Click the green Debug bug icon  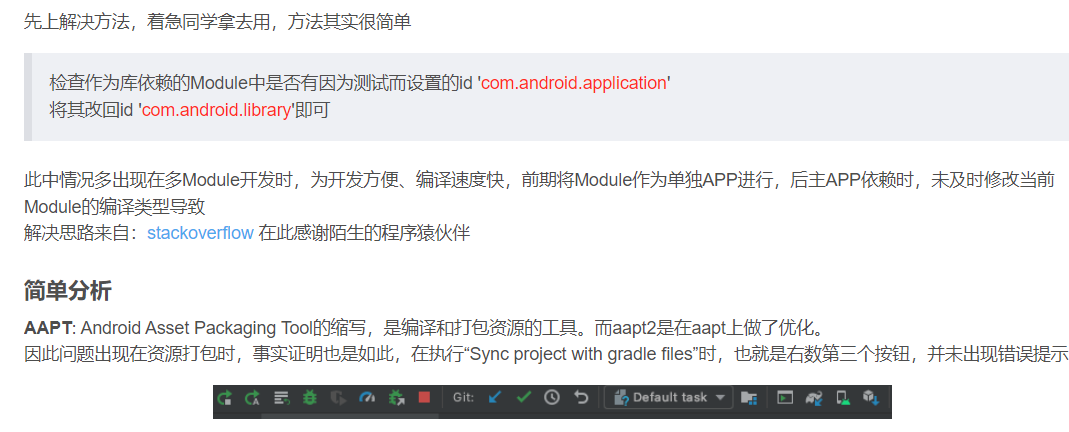click(310, 397)
